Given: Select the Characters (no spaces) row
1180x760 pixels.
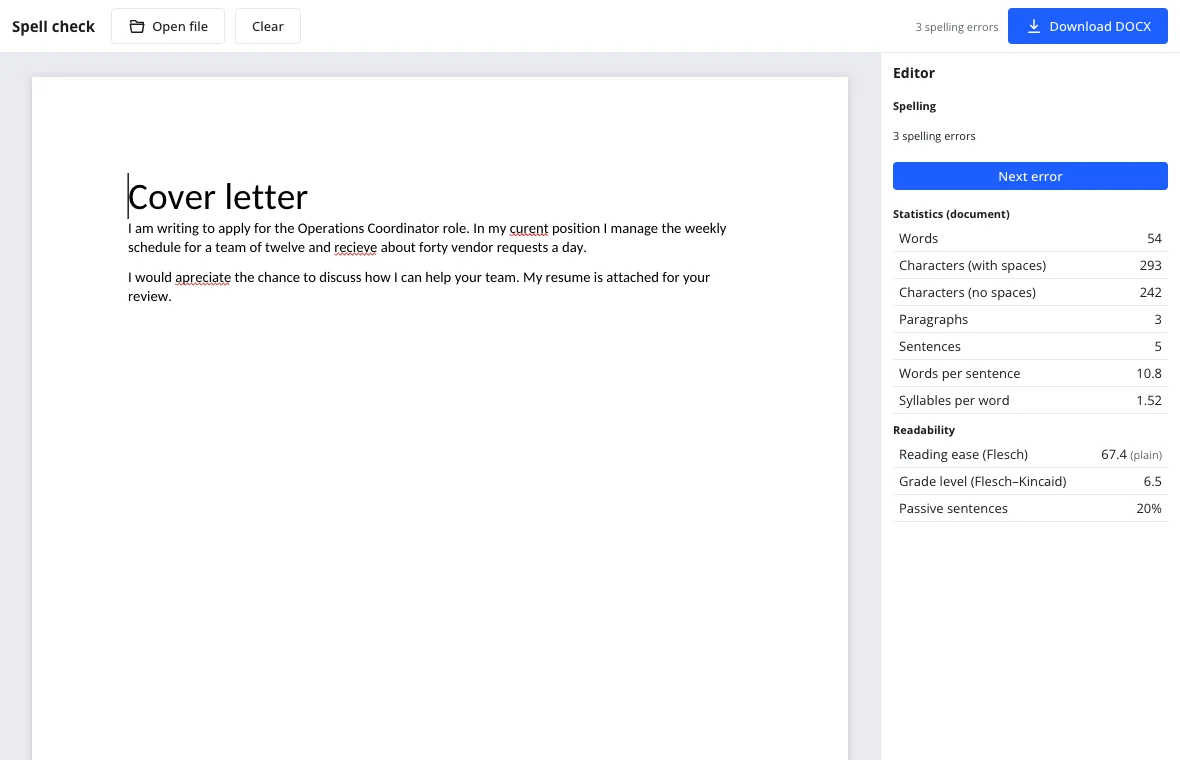Looking at the screenshot, I should click(1029, 293).
